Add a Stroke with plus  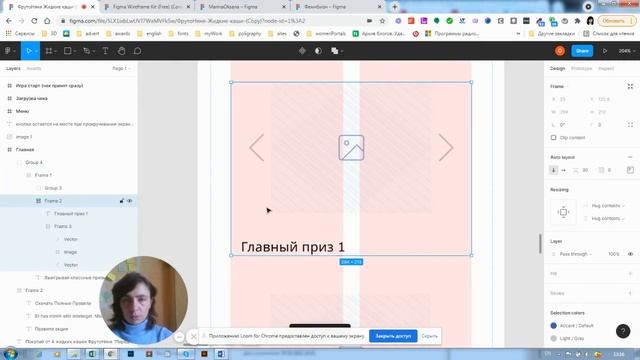coord(630,293)
